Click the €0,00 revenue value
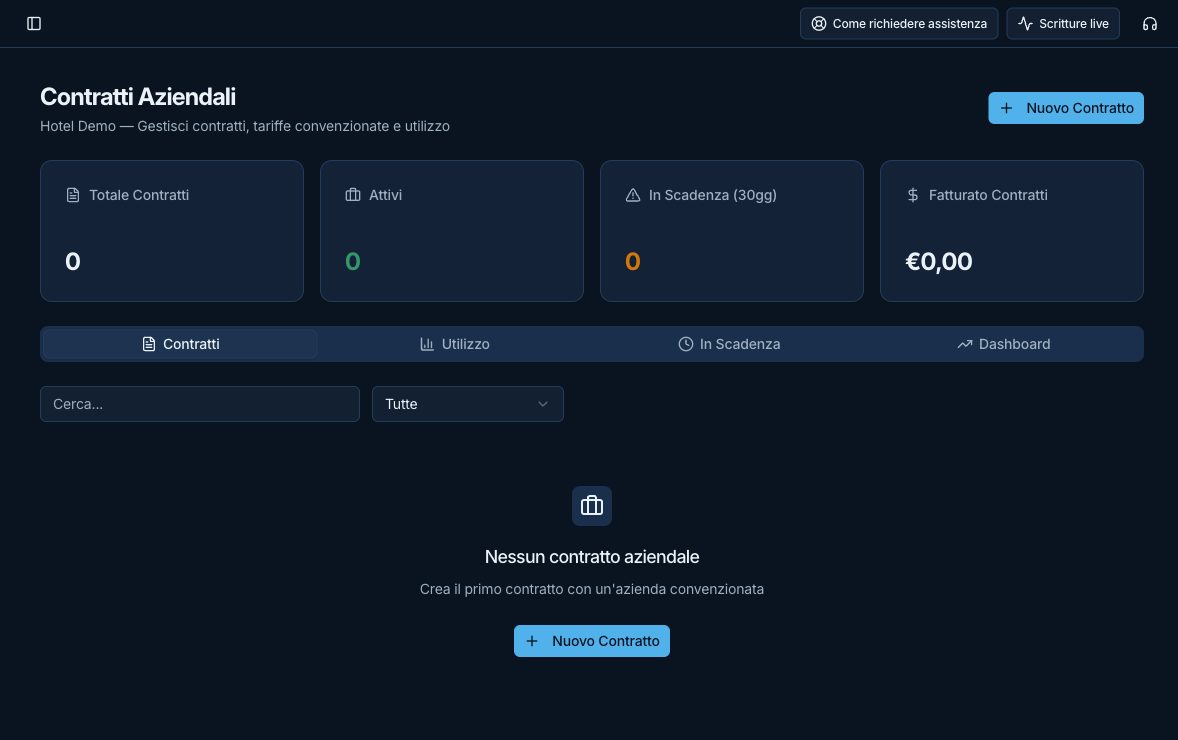The width and height of the screenshot is (1178, 740). point(938,261)
